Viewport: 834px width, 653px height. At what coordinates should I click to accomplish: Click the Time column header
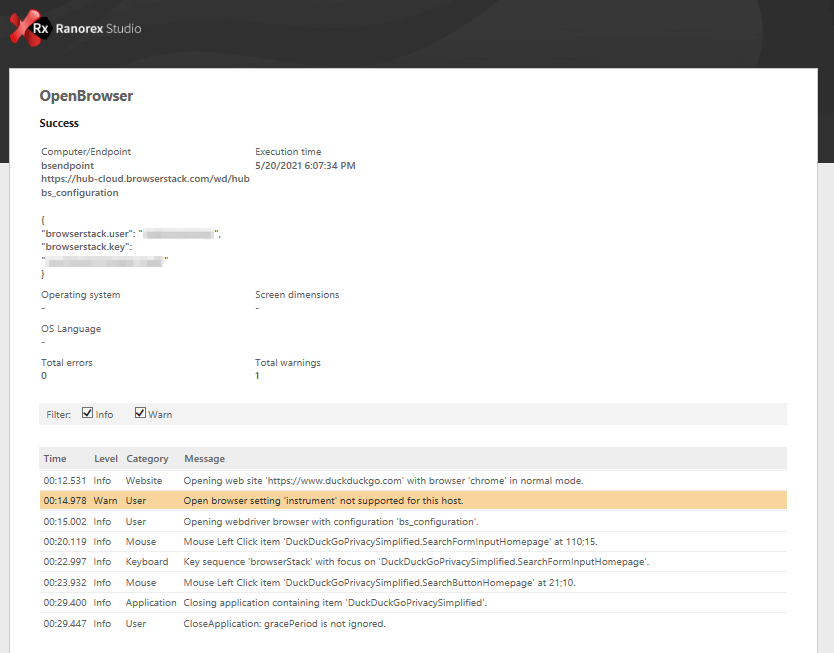(x=55, y=459)
